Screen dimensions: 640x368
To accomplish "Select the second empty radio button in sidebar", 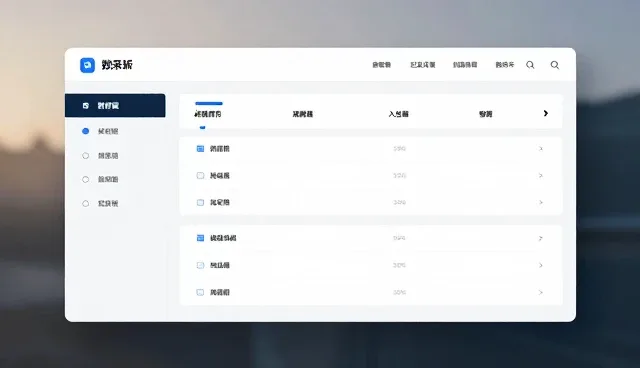I will coord(86,179).
